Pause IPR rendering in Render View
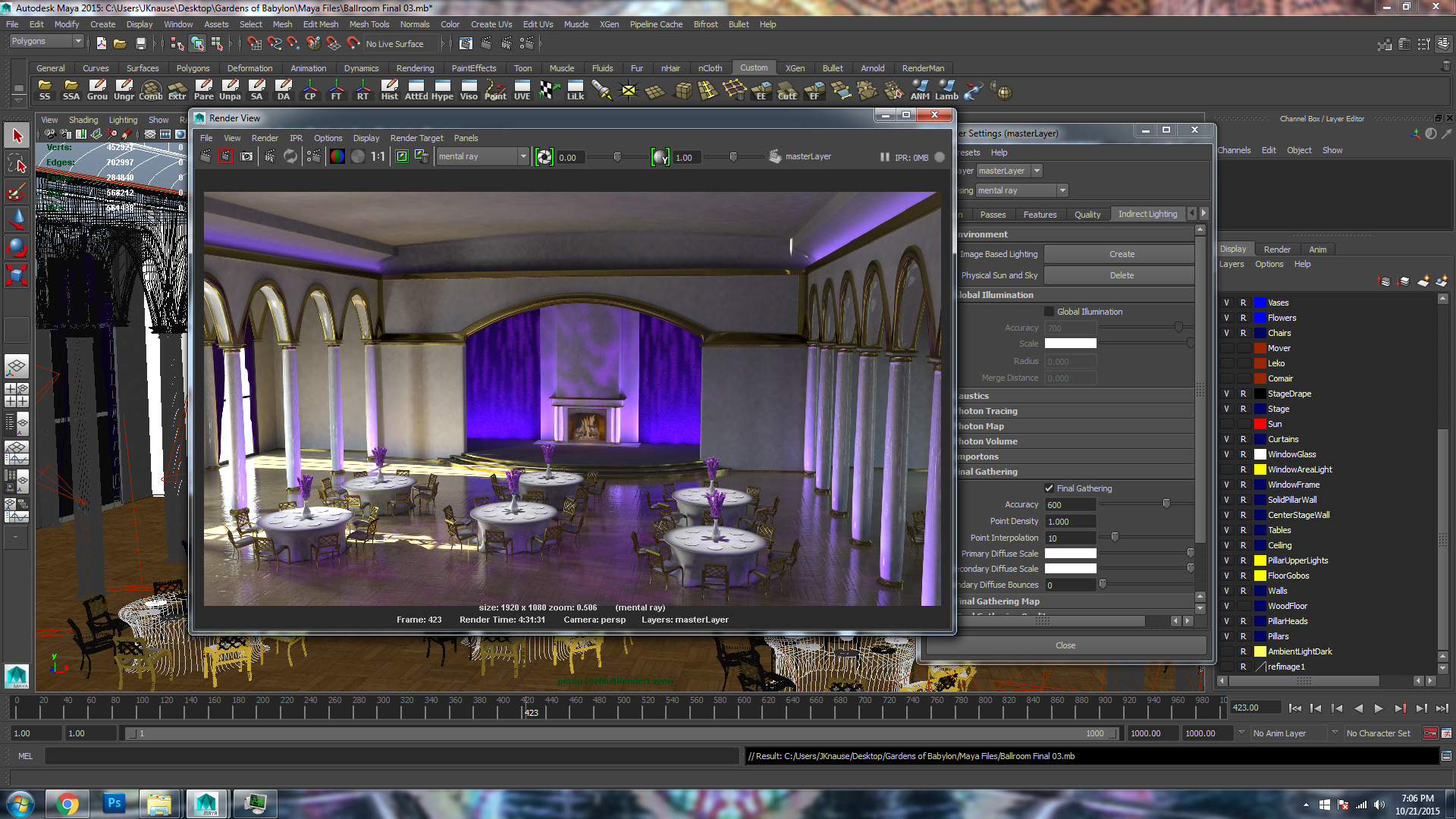 pos(884,157)
